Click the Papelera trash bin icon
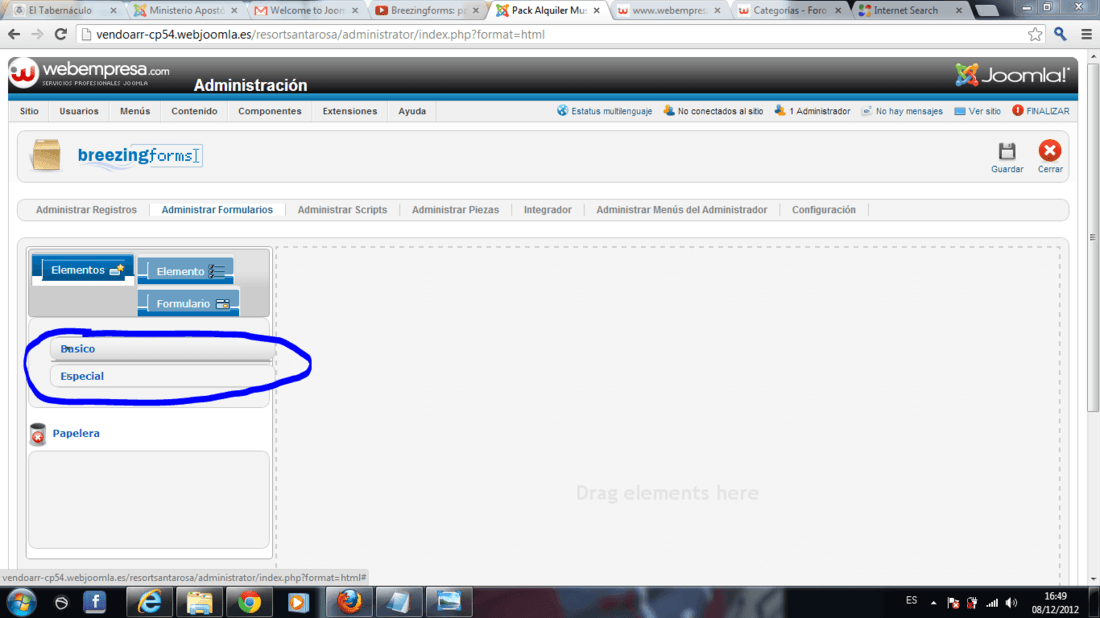 pos(38,434)
